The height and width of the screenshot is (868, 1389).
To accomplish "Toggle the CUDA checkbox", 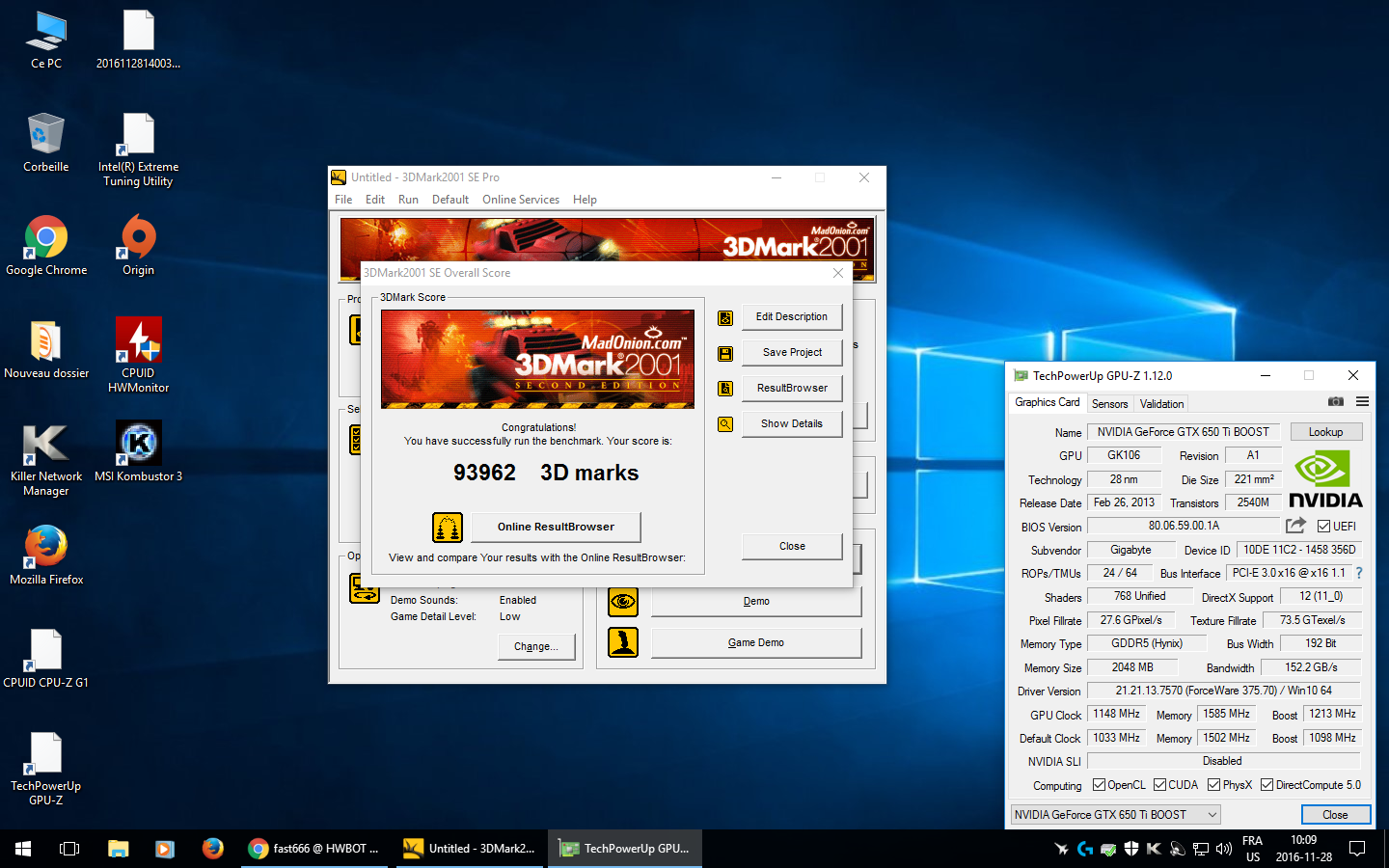I will [x=1159, y=785].
